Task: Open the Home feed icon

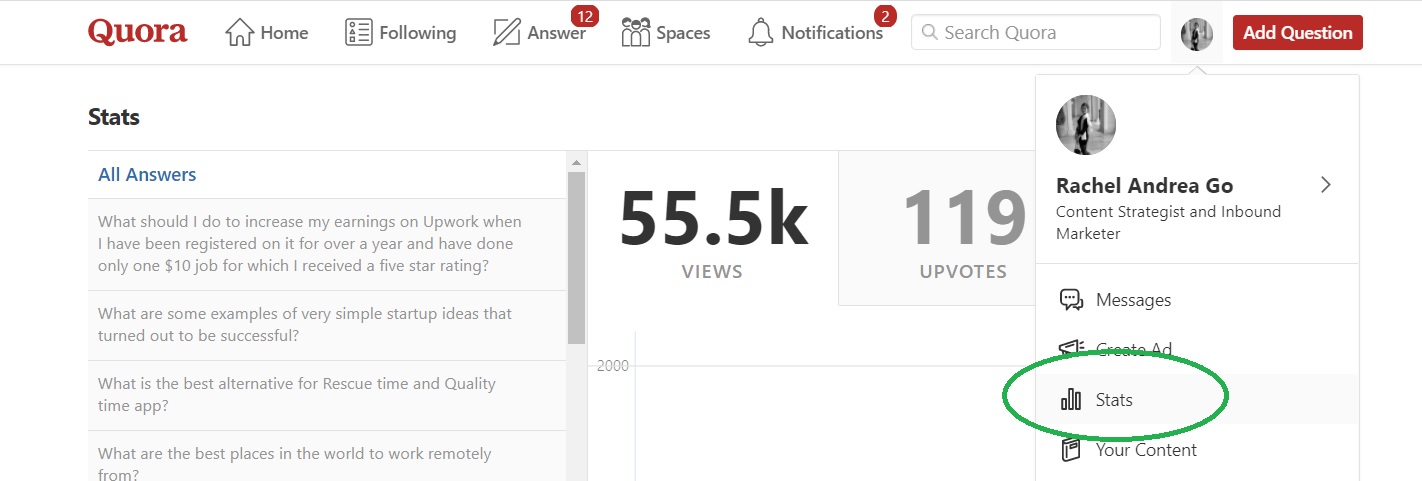Action: (x=240, y=33)
